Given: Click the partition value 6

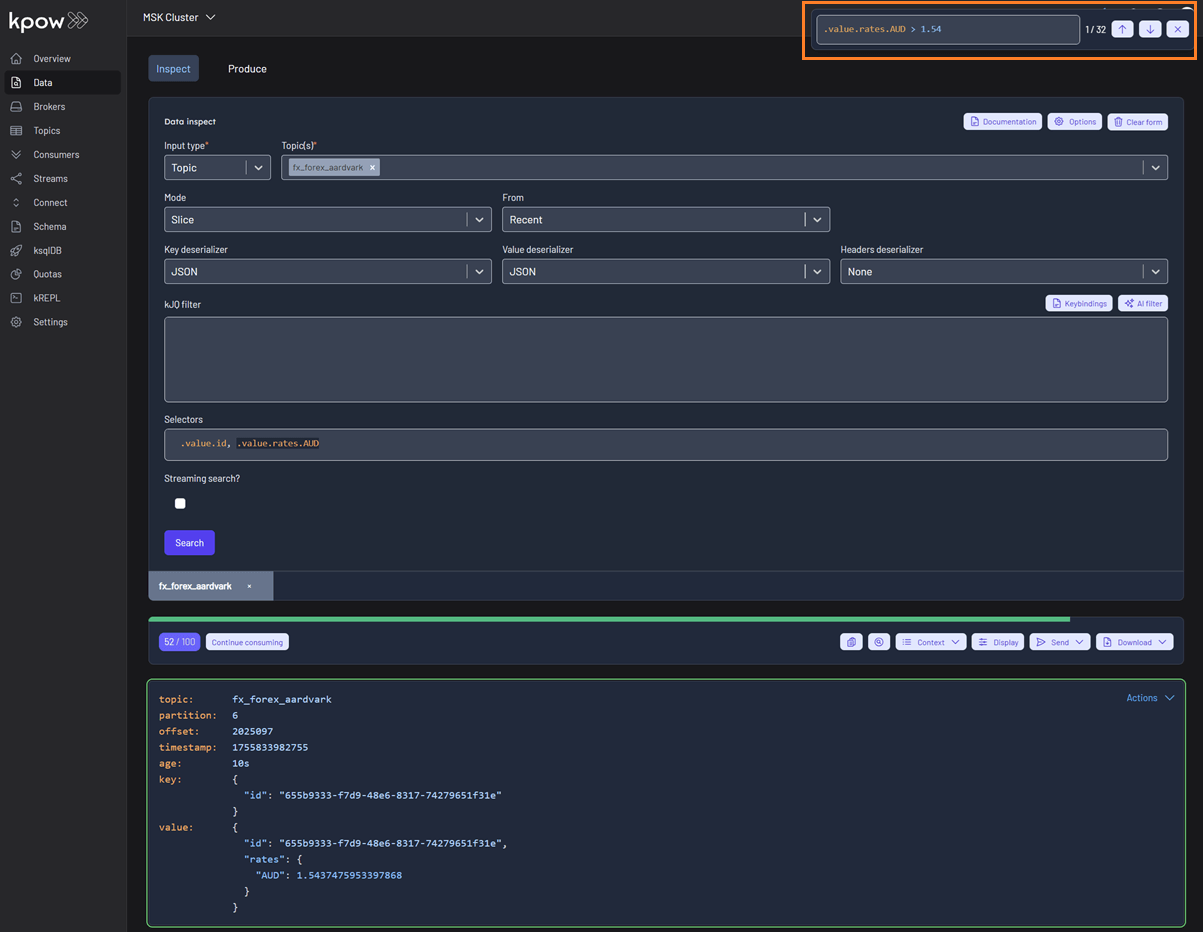Looking at the screenshot, I should pyautogui.click(x=235, y=716).
